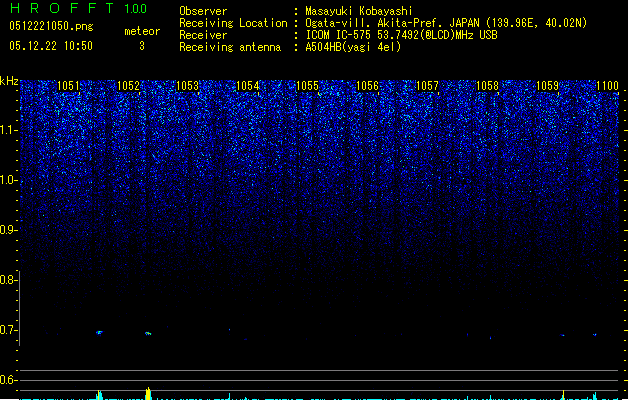Click the 0.9 frequency axis label
This screenshot has width=629, height=400.
[9, 230]
